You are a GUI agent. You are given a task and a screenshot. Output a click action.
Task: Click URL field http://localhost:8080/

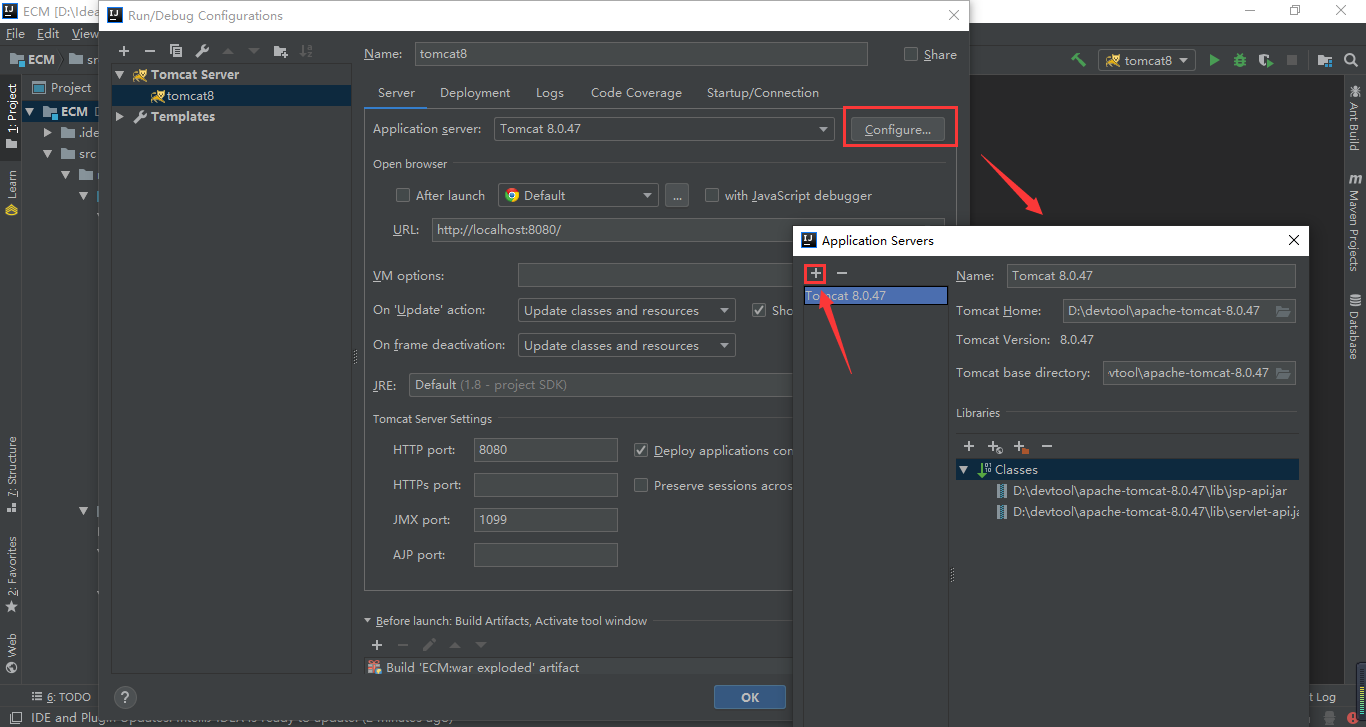click(688, 230)
